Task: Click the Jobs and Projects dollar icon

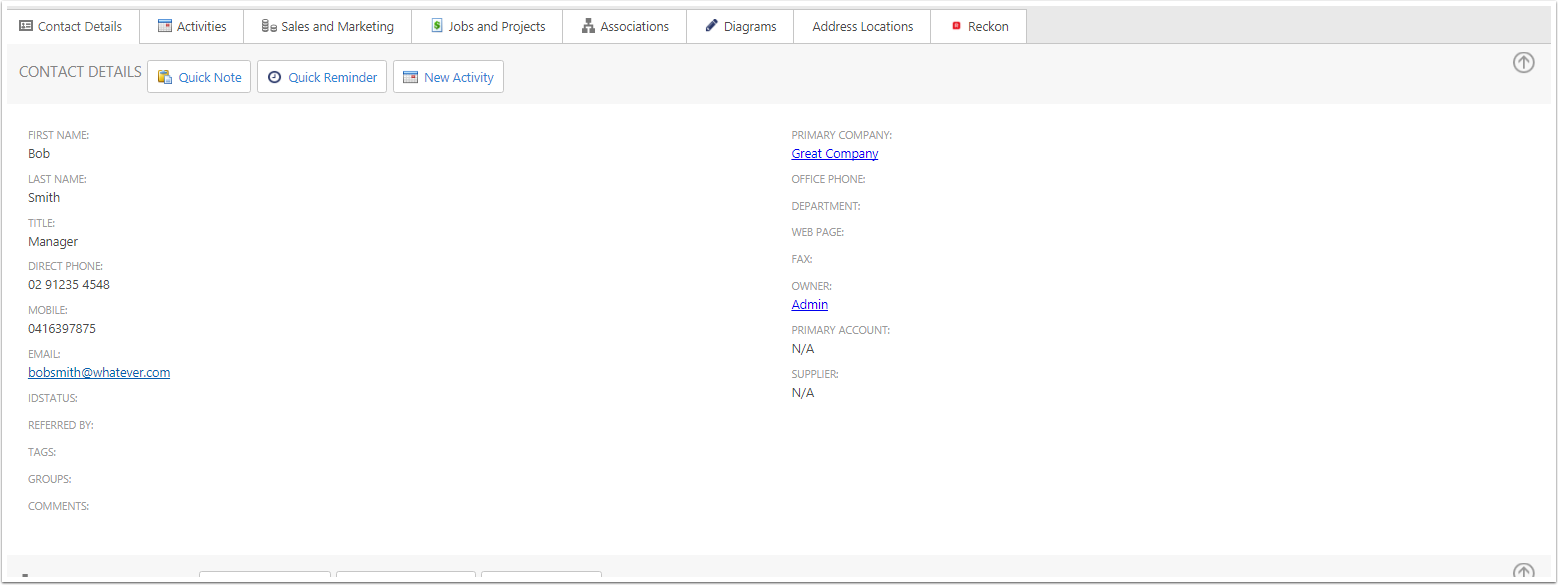Action: pyautogui.click(x=437, y=26)
